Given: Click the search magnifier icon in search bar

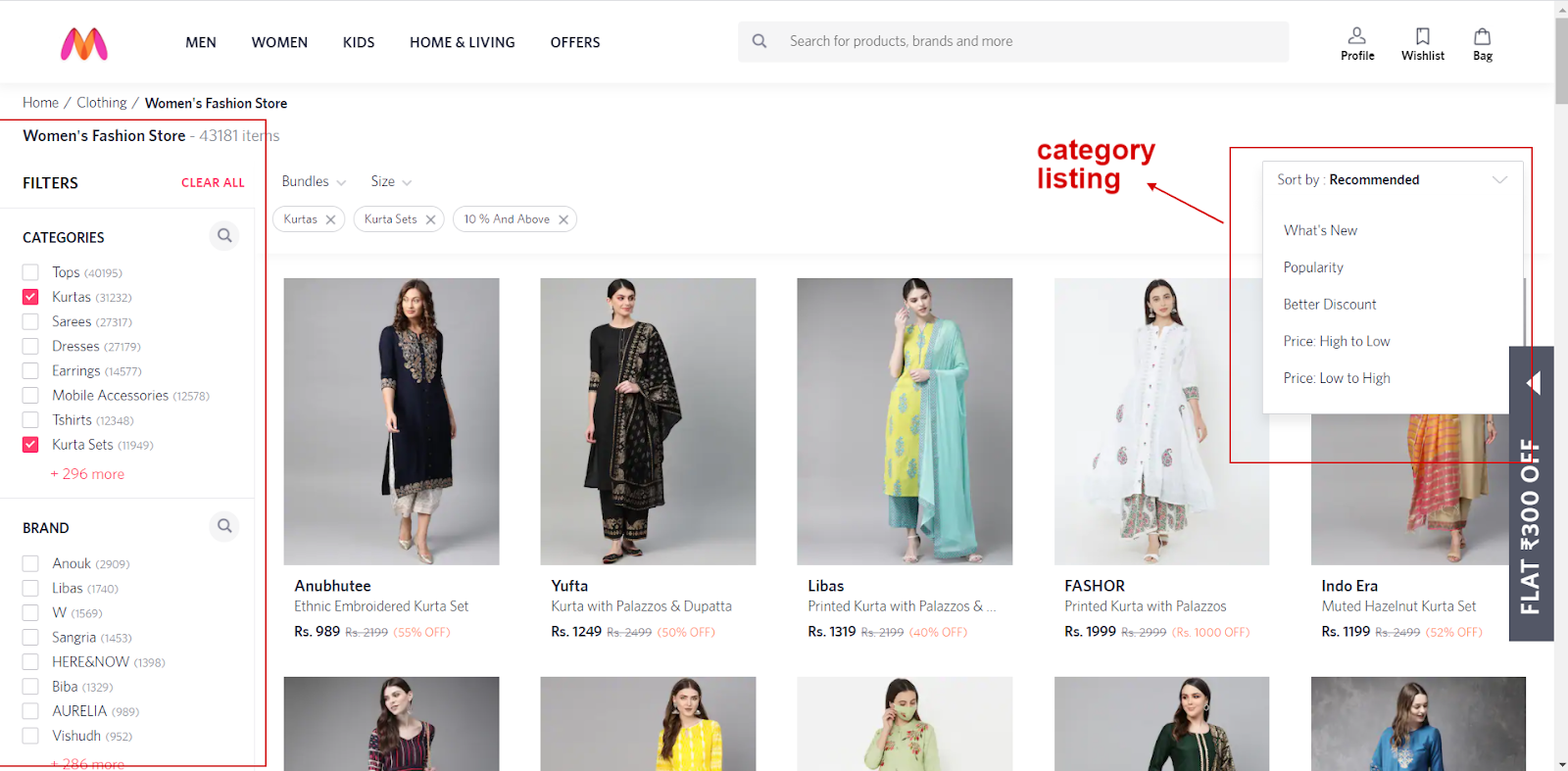Looking at the screenshot, I should [759, 41].
